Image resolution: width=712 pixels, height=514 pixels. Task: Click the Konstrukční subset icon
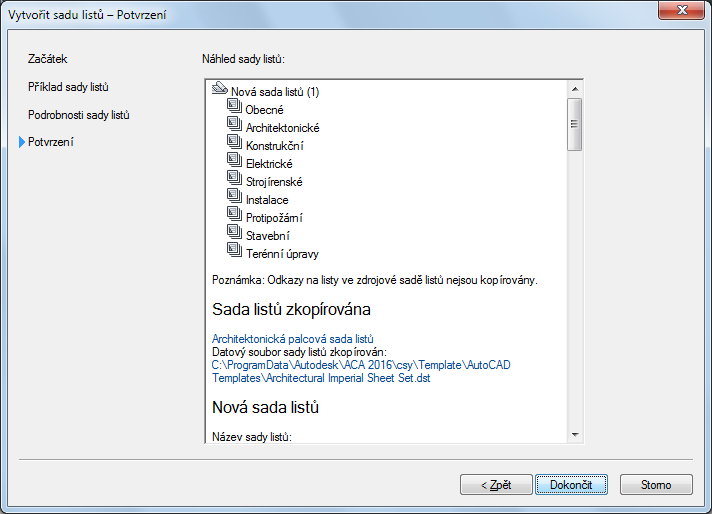point(235,145)
